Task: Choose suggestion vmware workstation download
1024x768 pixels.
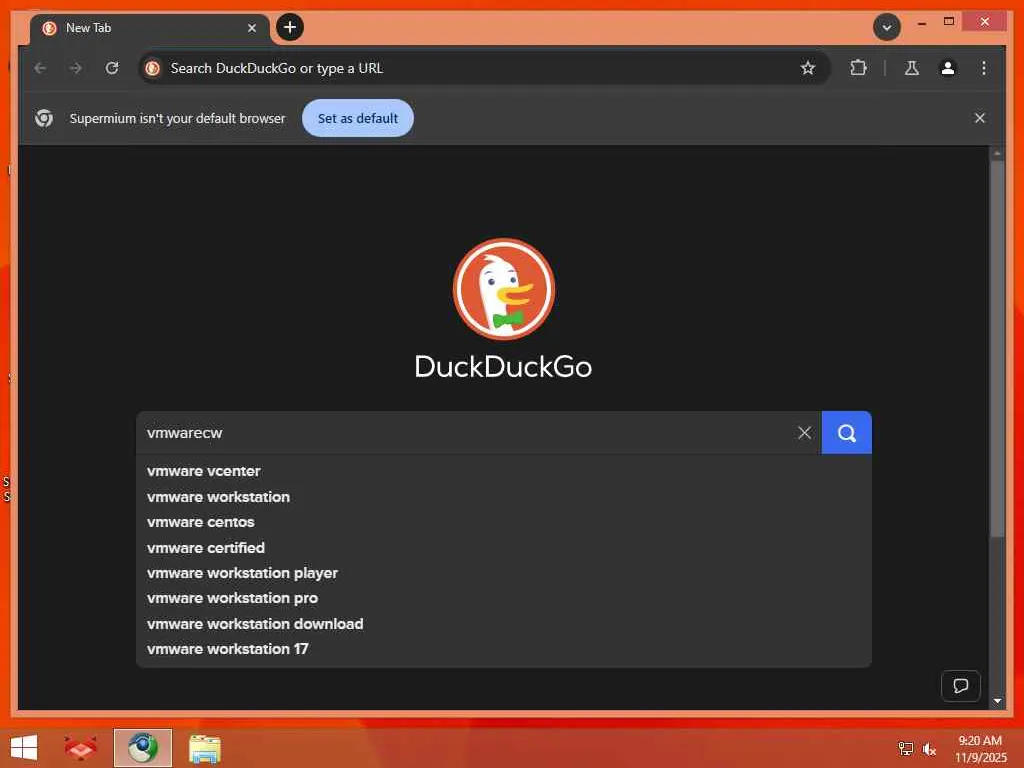Action: click(504, 624)
